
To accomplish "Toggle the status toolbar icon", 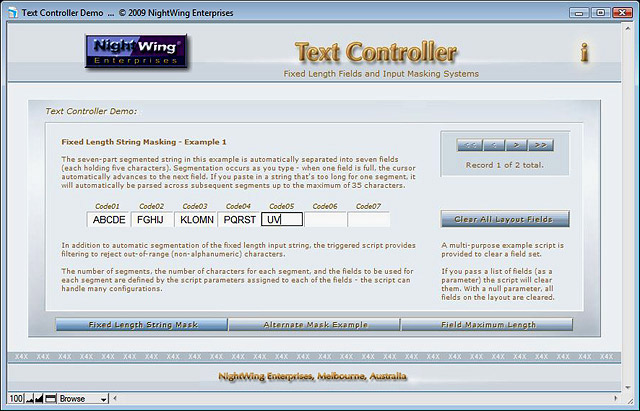I will tap(50, 399).
